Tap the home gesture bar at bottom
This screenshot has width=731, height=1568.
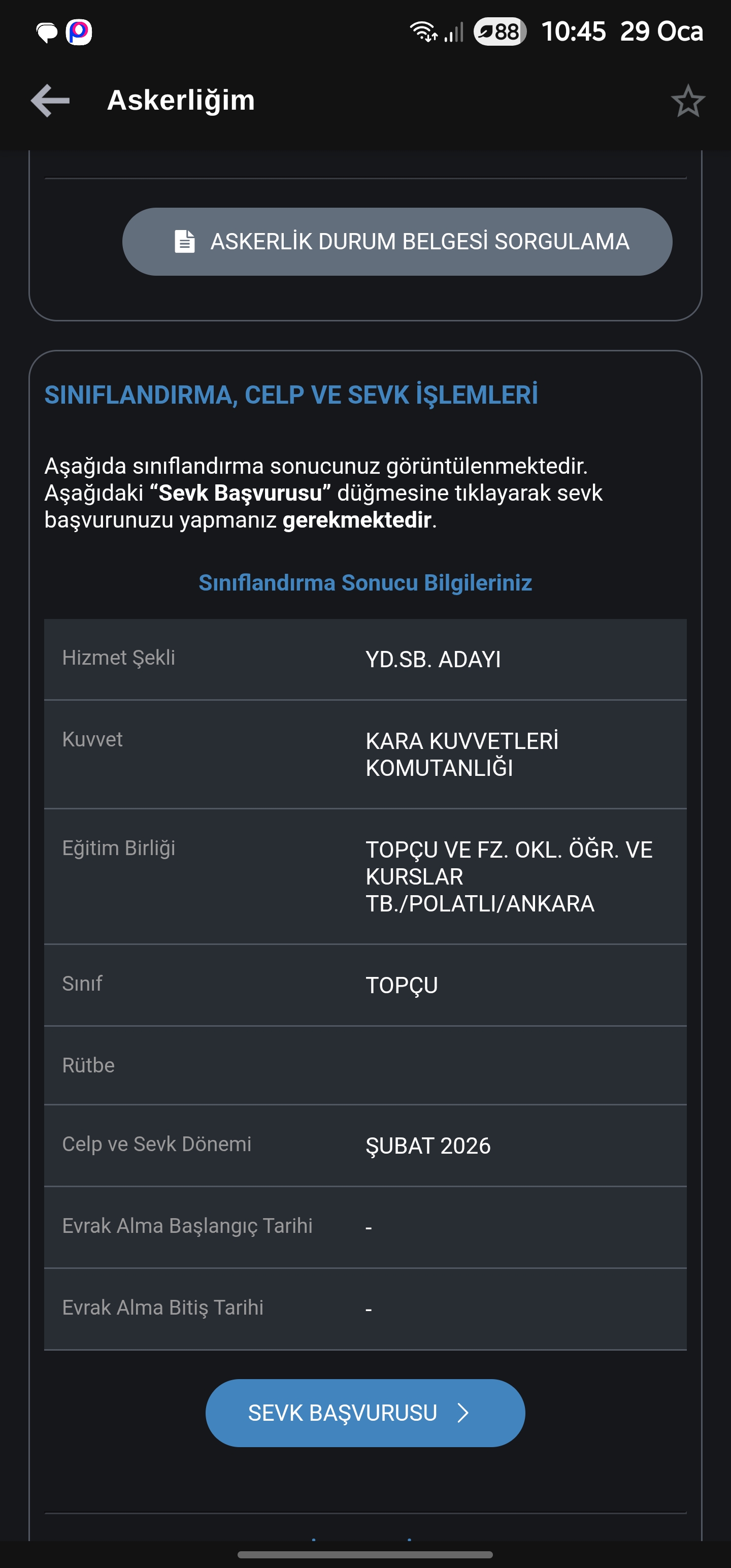click(365, 1555)
